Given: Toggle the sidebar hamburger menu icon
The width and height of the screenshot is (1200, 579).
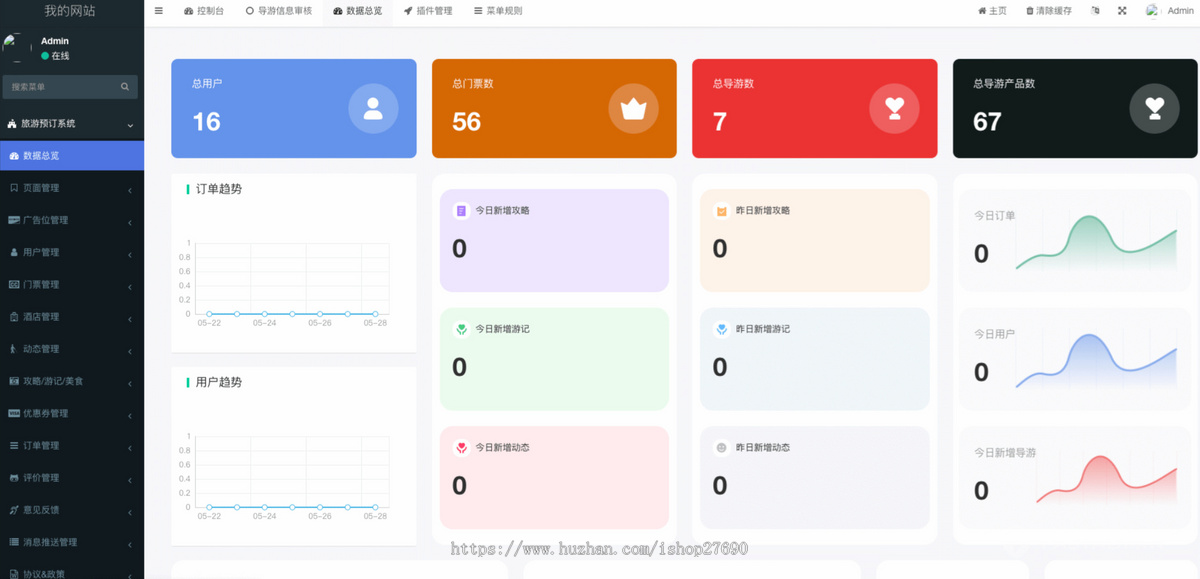Looking at the screenshot, I should click(158, 11).
